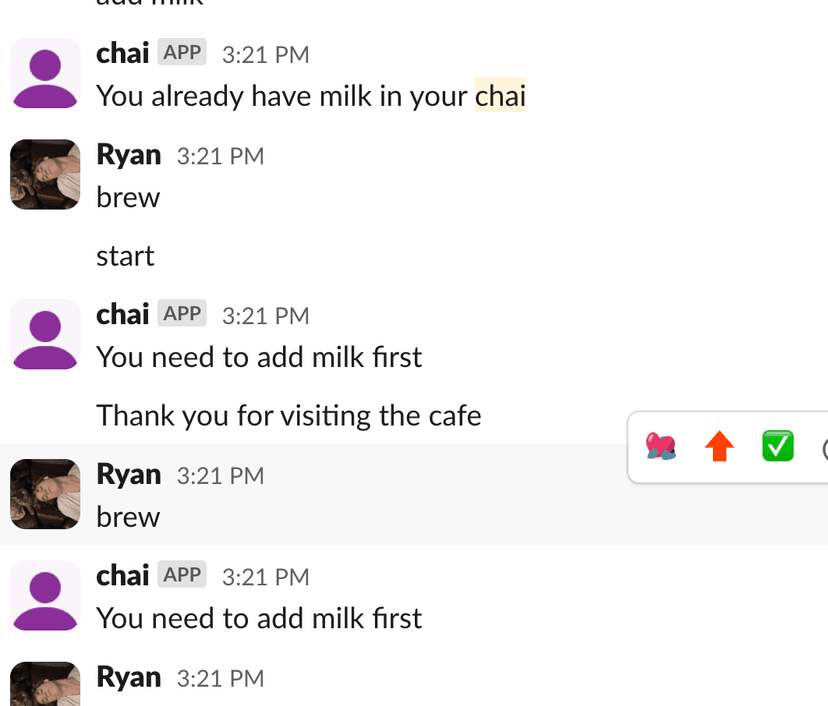Screen dimensions: 828x706
Task: Click the "Thank you for visiting the cafe" message
Action: pos(288,415)
